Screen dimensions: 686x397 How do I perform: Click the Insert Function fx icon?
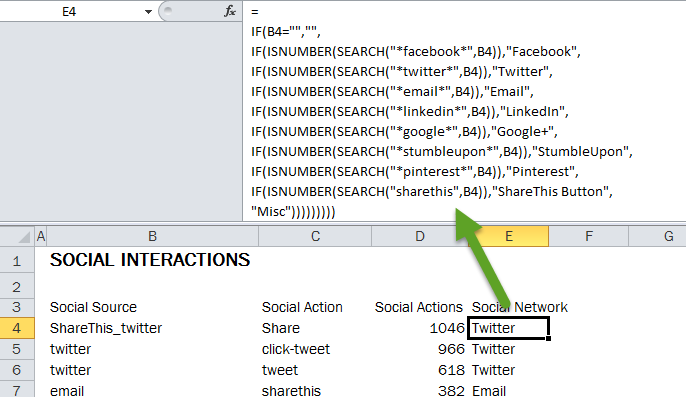tap(230, 11)
